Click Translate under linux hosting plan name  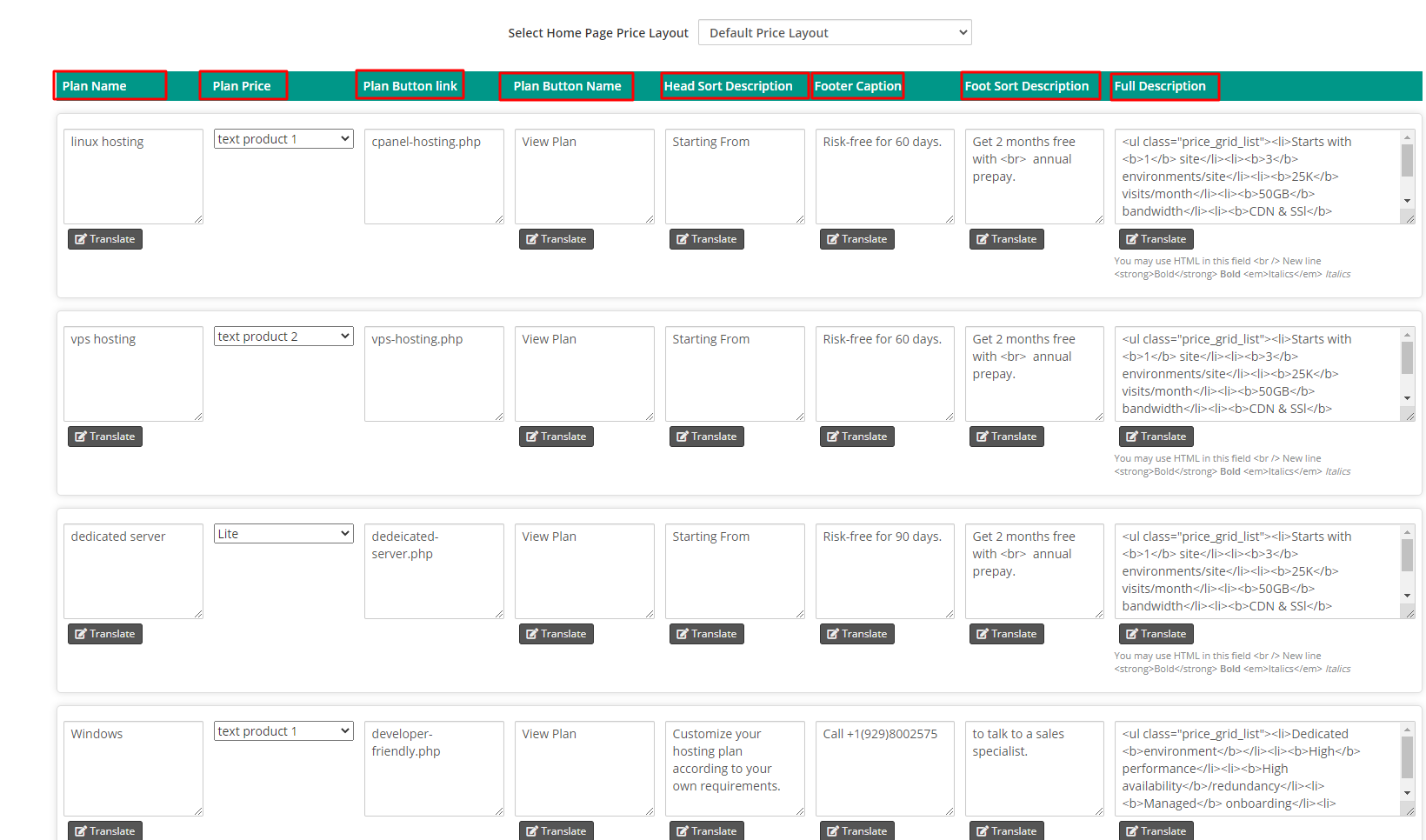click(x=105, y=239)
